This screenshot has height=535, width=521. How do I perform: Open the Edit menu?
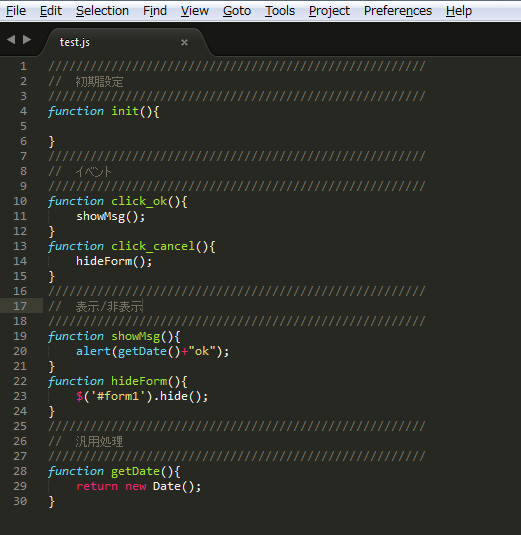pyautogui.click(x=51, y=11)
